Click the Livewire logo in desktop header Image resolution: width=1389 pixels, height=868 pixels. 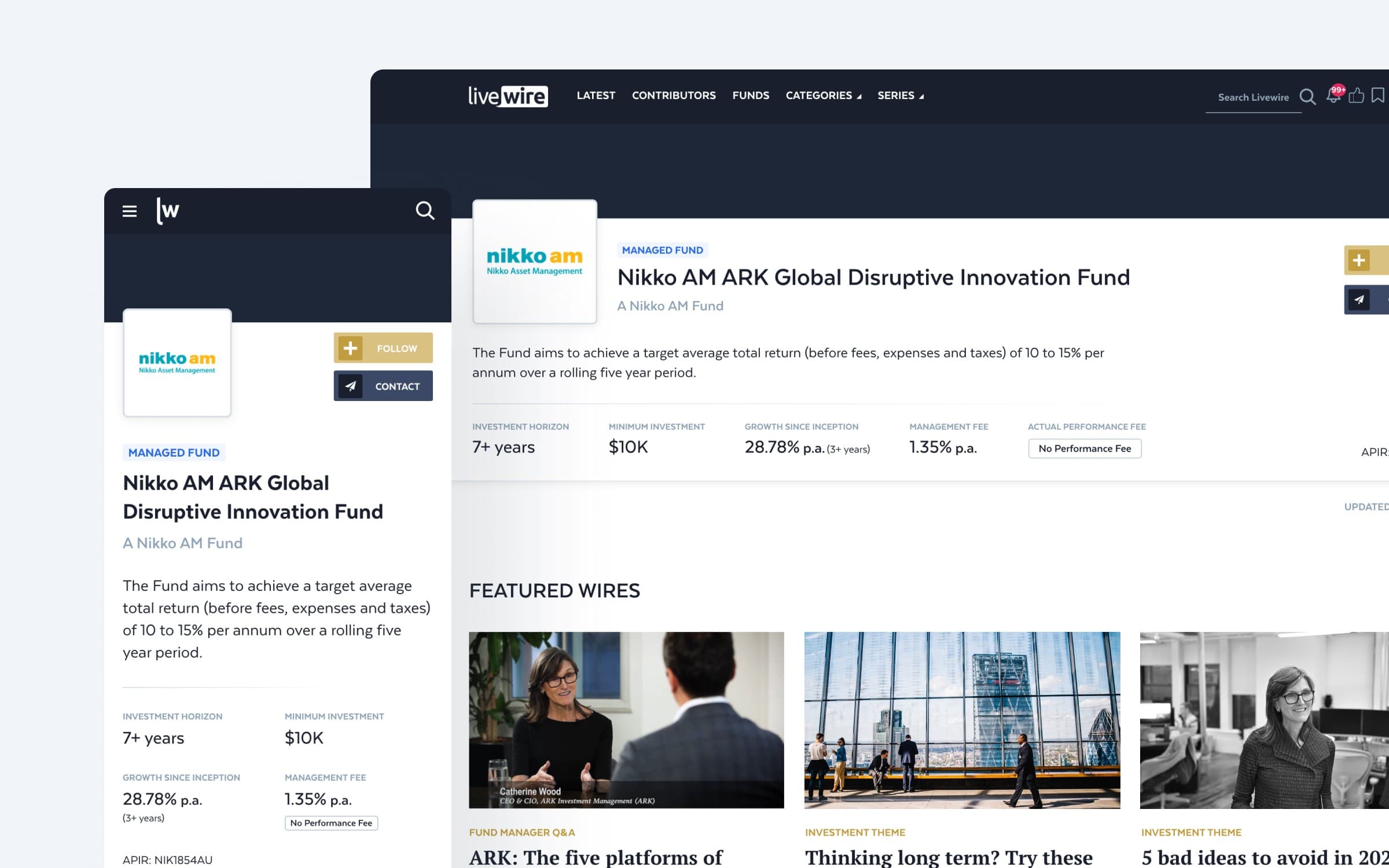point(508,96)
